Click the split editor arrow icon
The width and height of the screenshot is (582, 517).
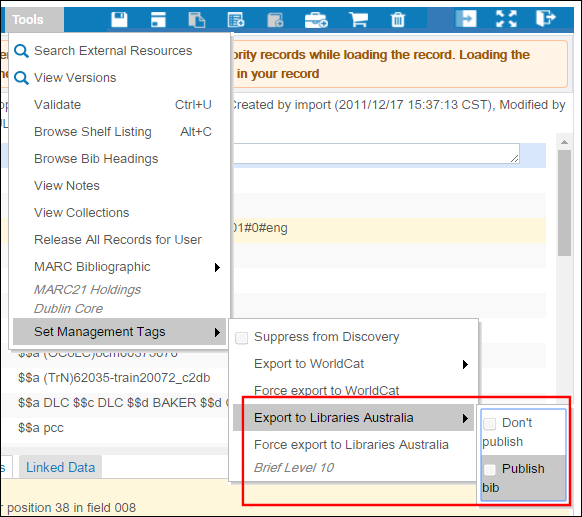[466, 19]
